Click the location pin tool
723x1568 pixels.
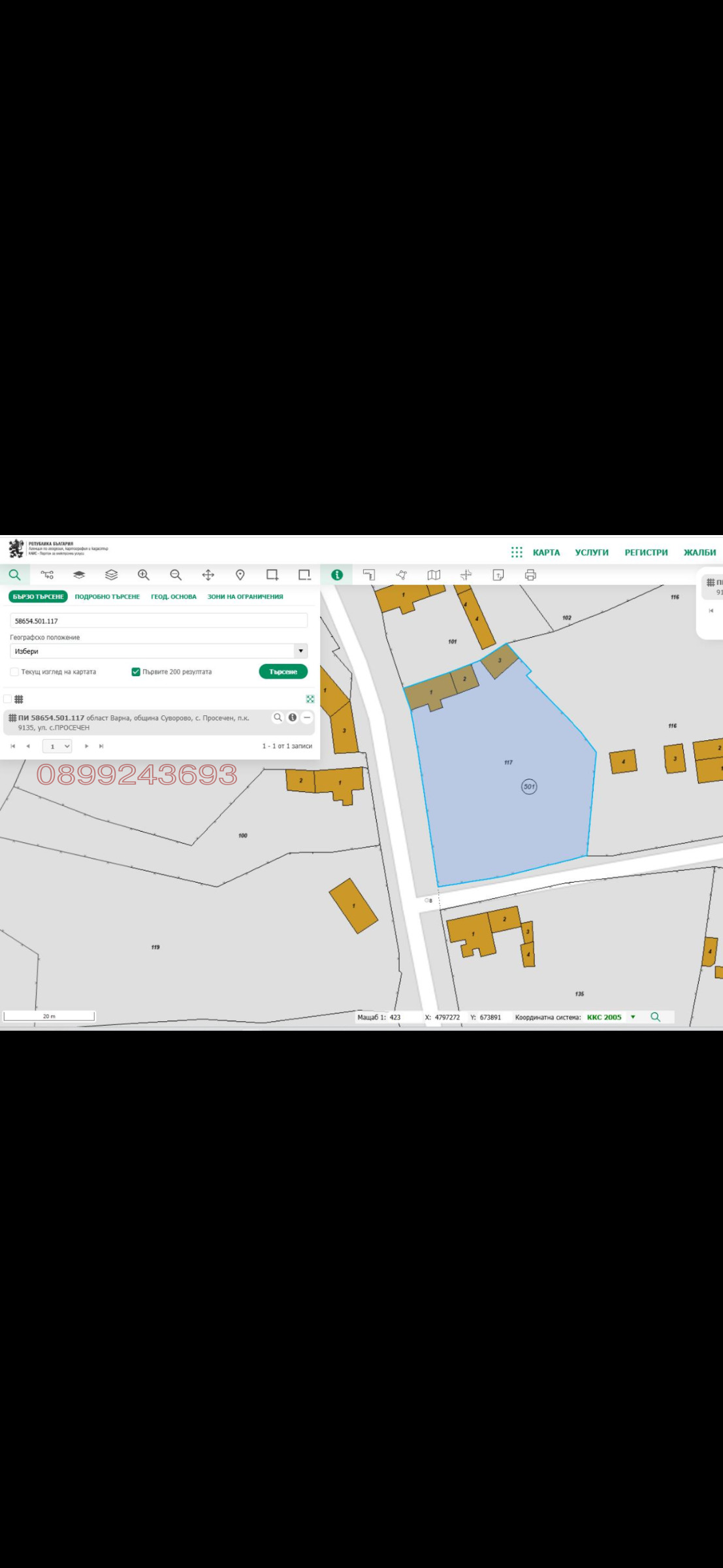pyautogui.click(x=240, y=575)
